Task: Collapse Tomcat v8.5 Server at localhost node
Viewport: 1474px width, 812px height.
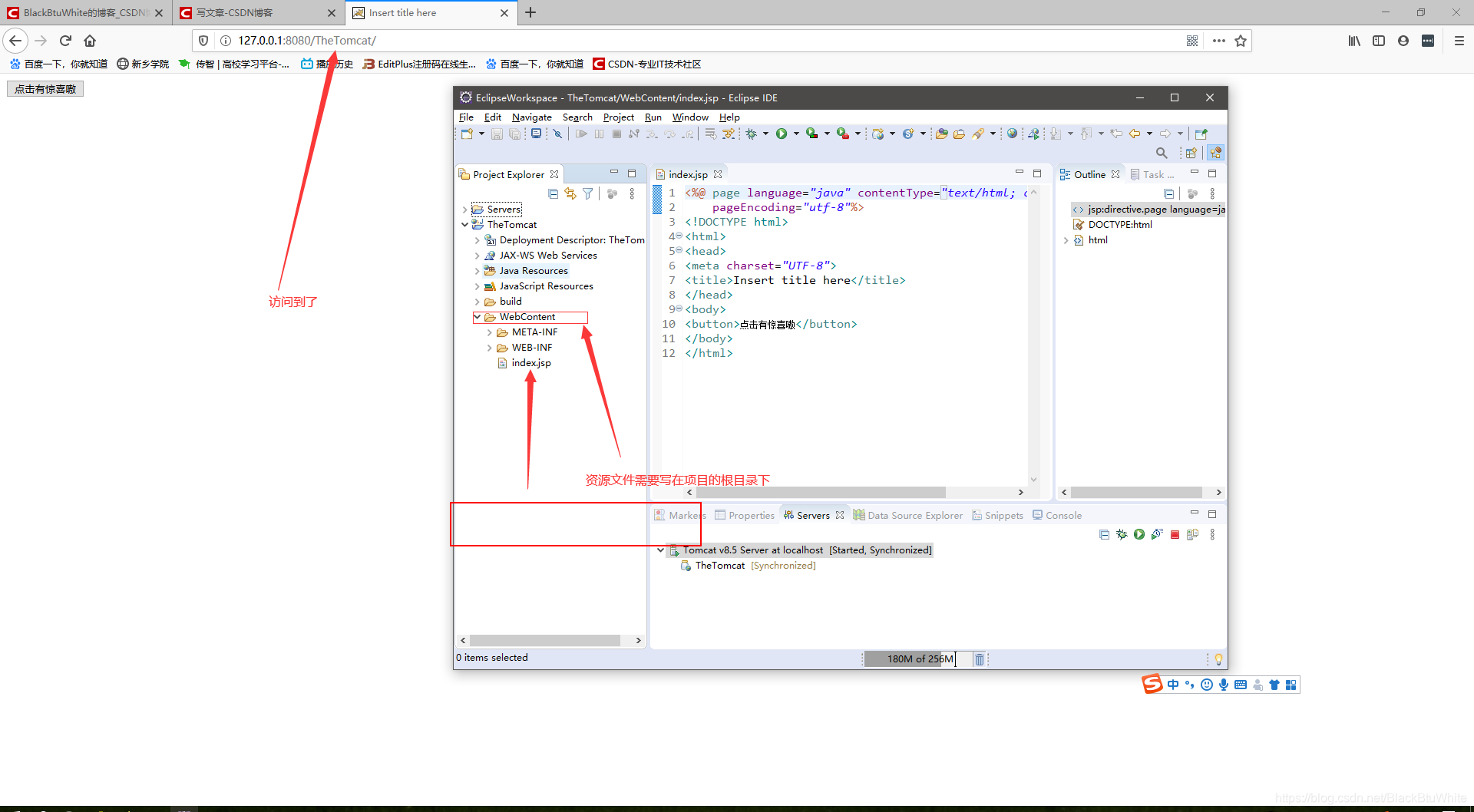Action: coord(661,550)
